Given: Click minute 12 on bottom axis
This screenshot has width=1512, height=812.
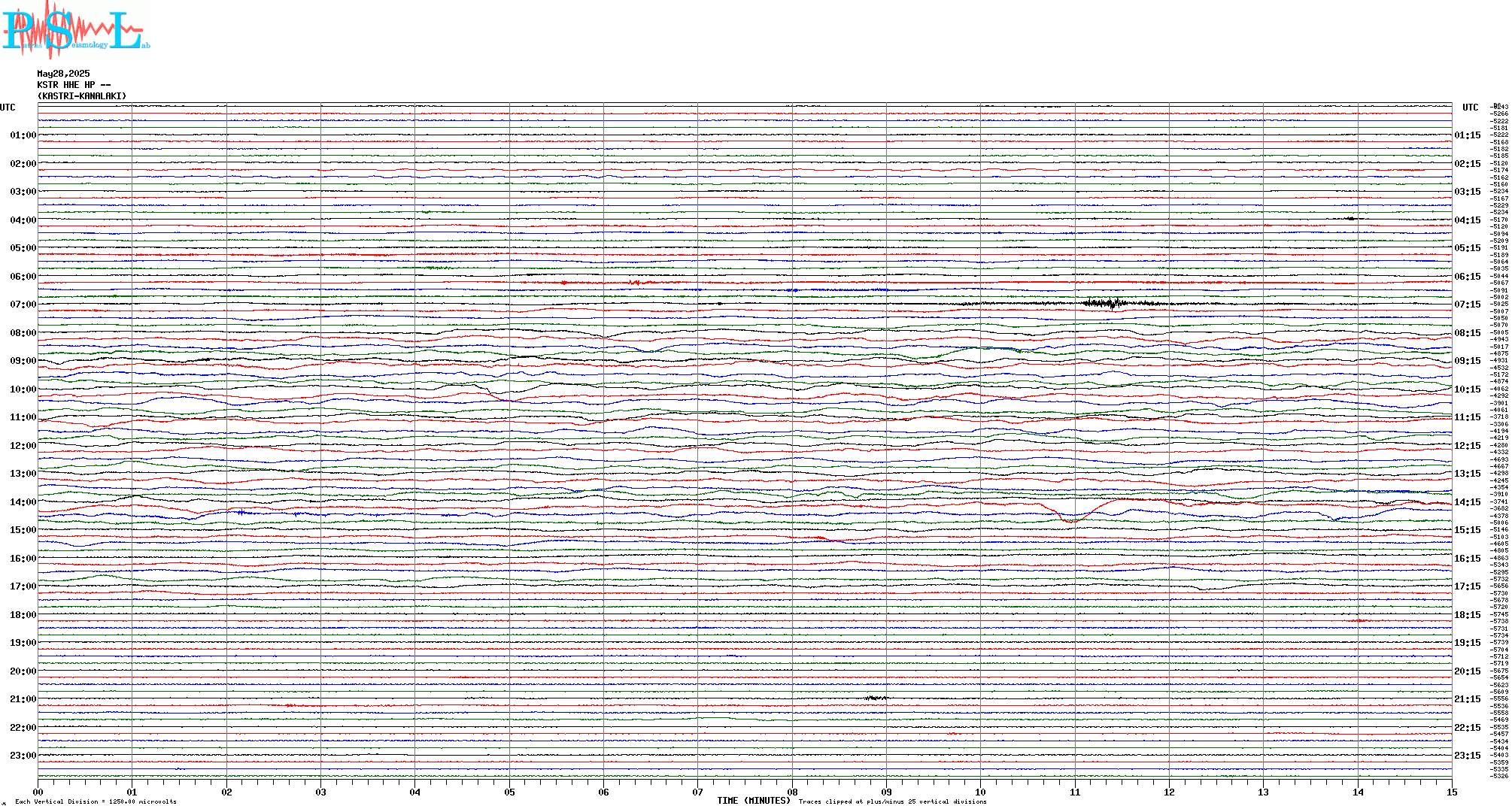Looking at the screenshot, I should 1169,792.
